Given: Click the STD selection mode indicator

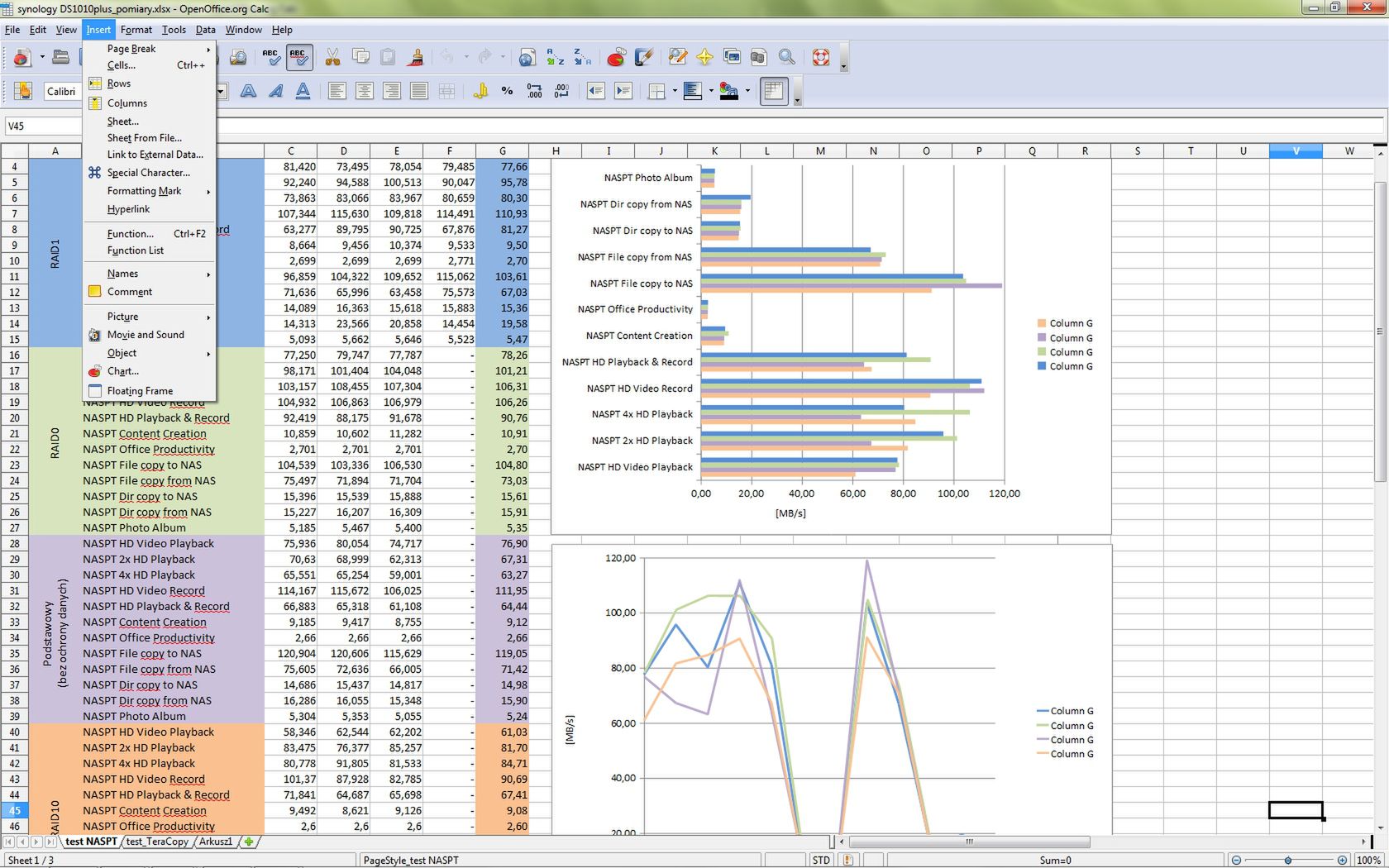Looking at the screenshot, I should tap(821, 860).
